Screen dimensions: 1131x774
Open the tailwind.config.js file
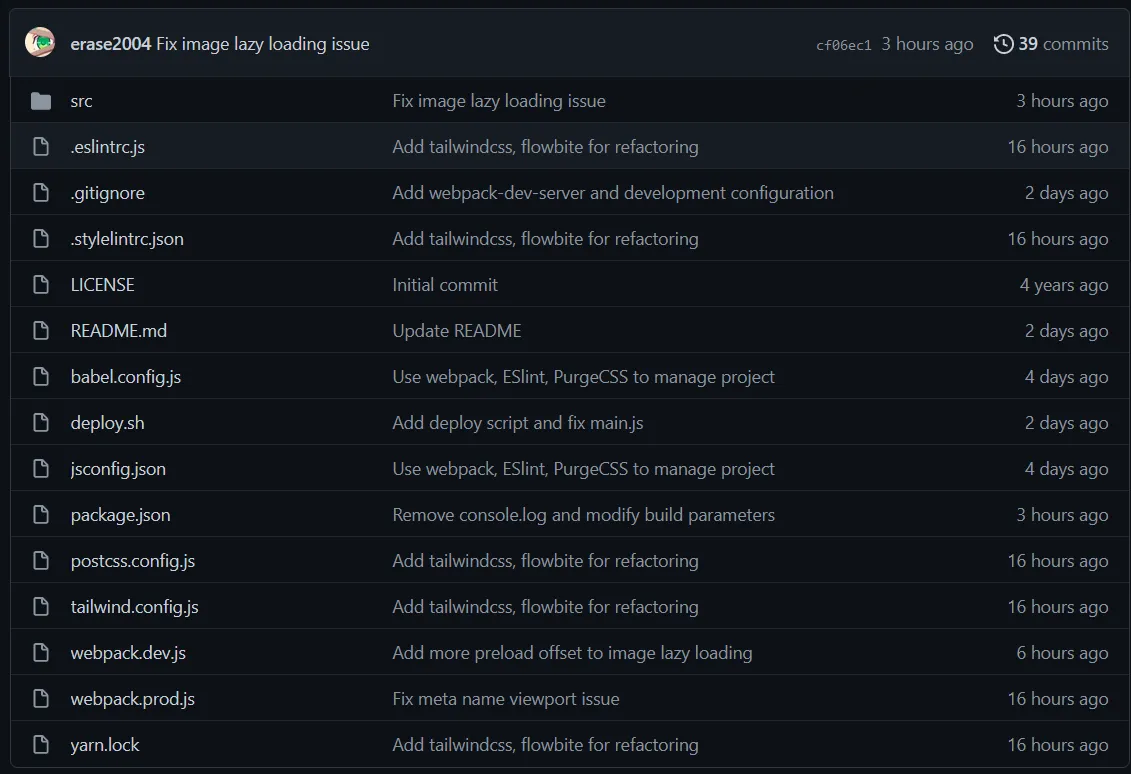[x=134, y=607]
